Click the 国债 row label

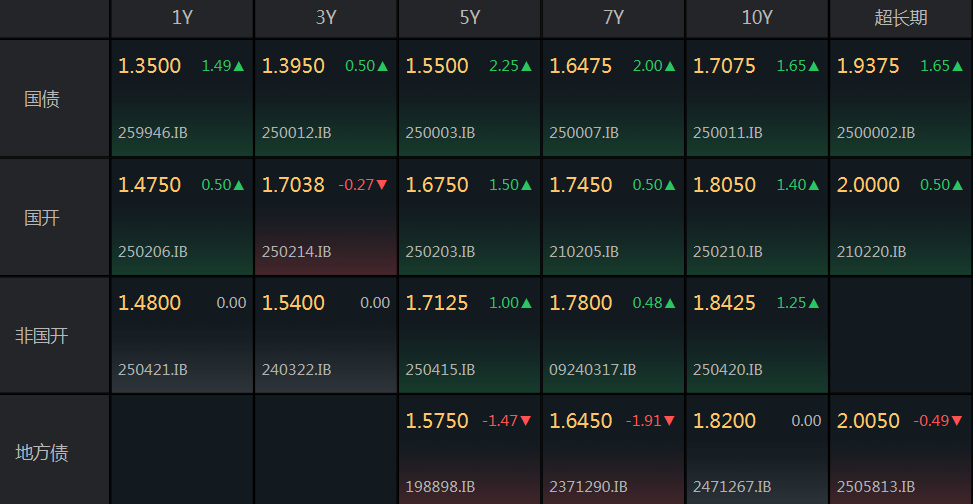point(42,100)
